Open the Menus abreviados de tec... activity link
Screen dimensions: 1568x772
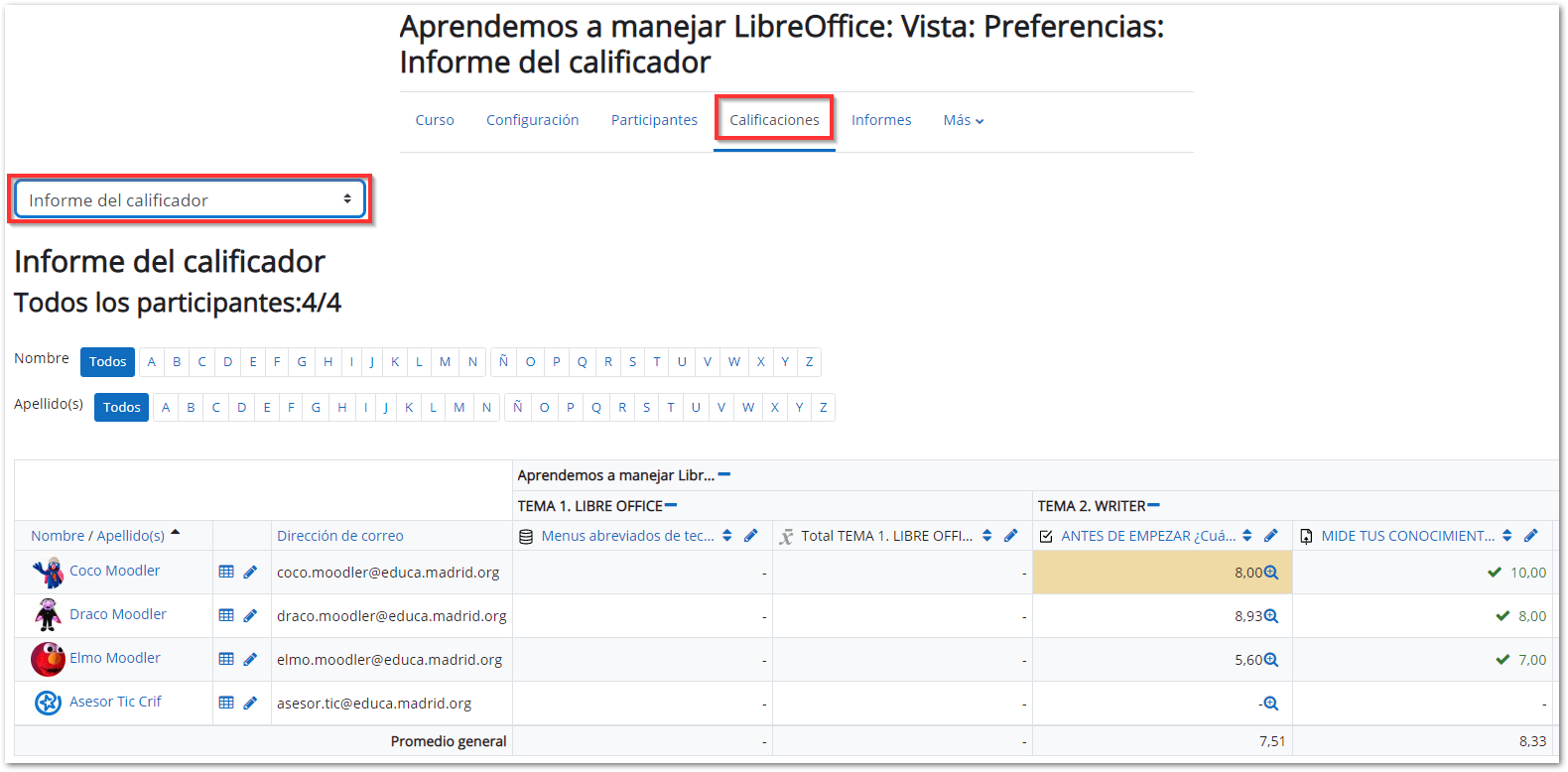[x=627, y=536]
